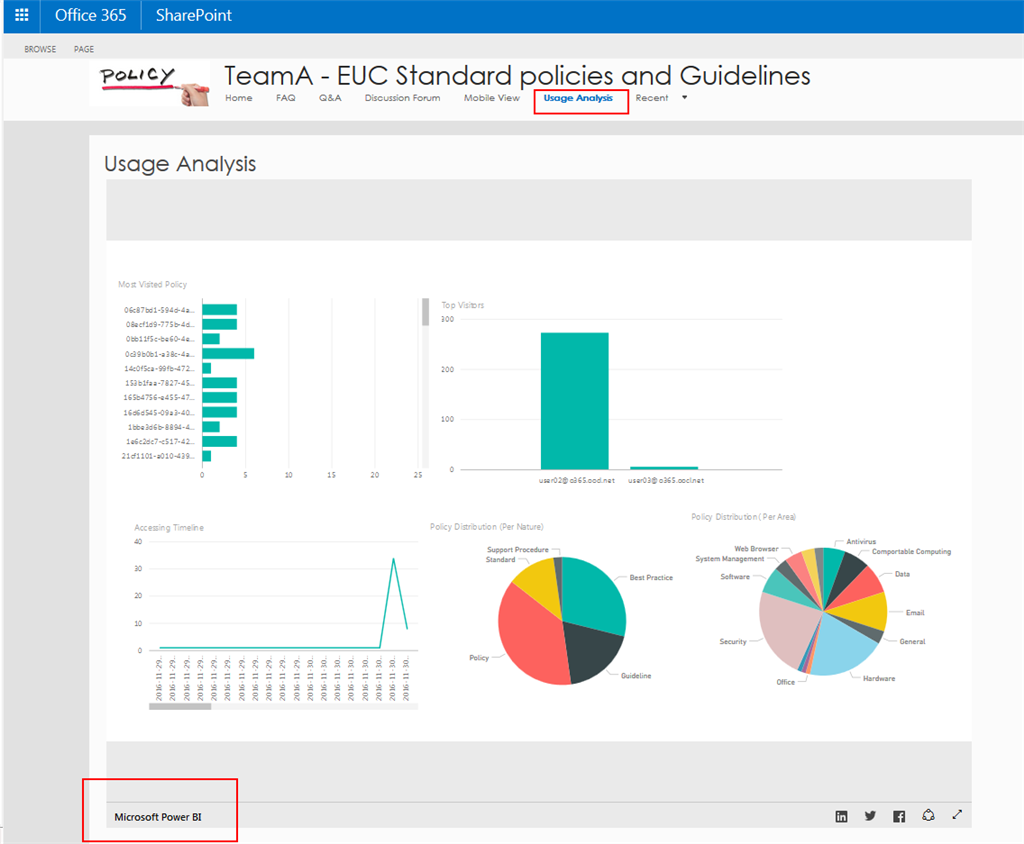The height and width of the screenshot is (844, 1024).
Task: Click the Office 365 header link
Action: pyautogui.click(x=90, y=15)
